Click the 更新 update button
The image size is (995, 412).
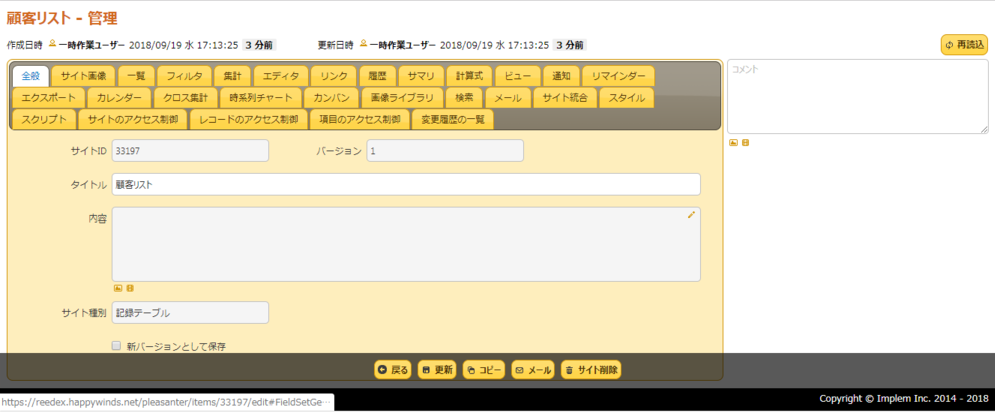437,369
